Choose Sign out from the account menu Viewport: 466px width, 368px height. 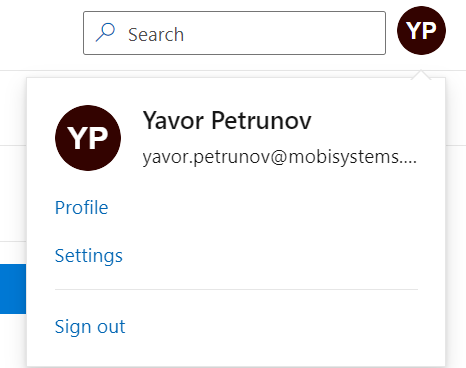(x=90, y=326)
